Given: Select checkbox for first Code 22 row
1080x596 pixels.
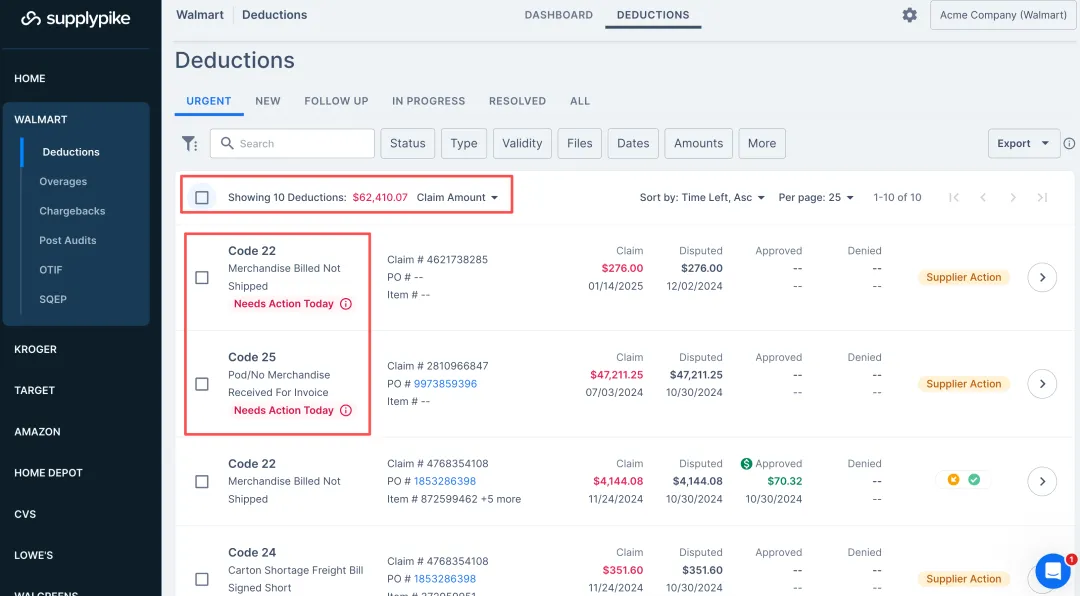Looking at the screenshot, I should (202, 277).
